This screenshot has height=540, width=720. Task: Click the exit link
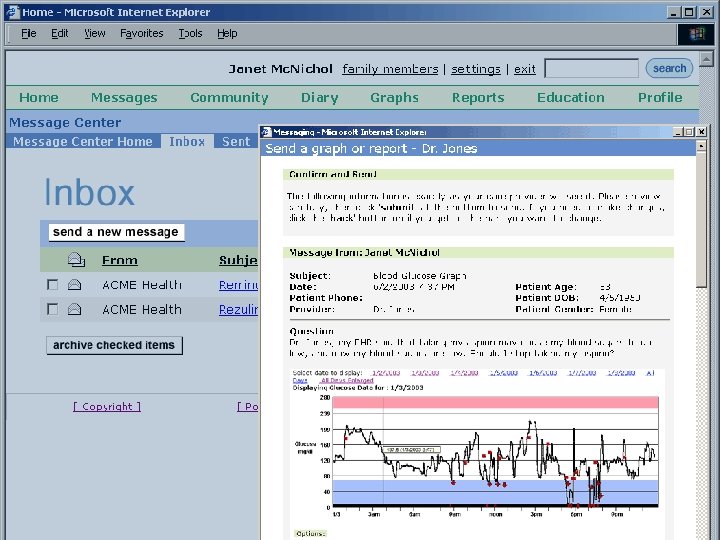click(x=525, y=69)
